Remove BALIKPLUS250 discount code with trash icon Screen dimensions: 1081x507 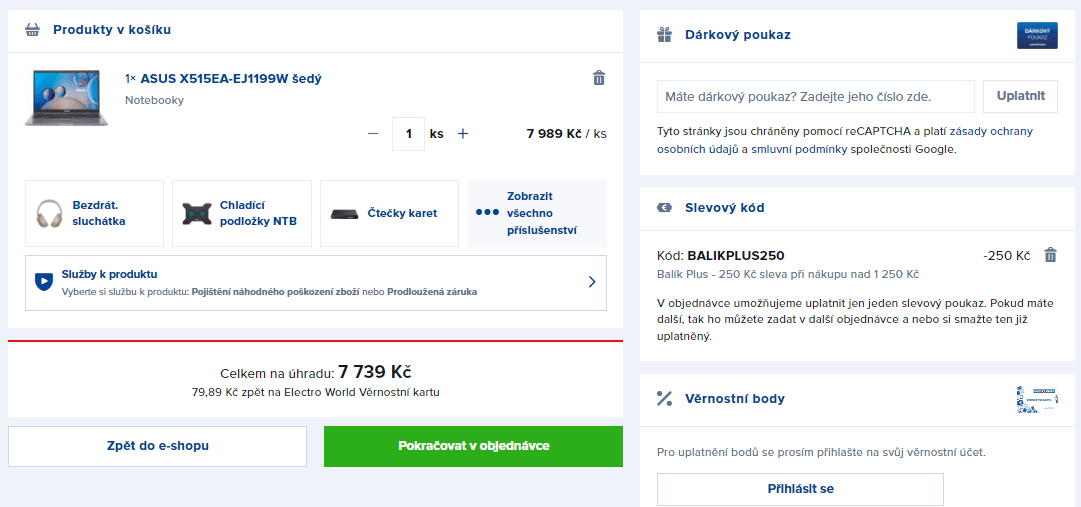click(x=1050, y=255)
